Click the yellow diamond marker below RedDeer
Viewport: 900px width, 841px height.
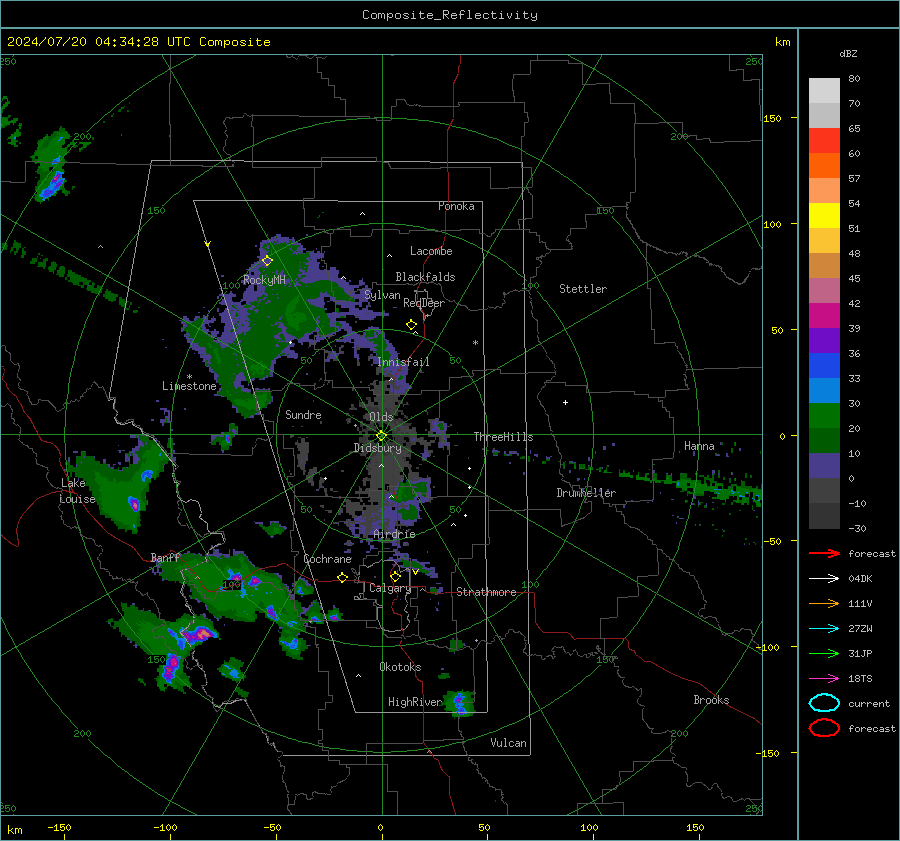pyautogui.click(x=411, y=325)
